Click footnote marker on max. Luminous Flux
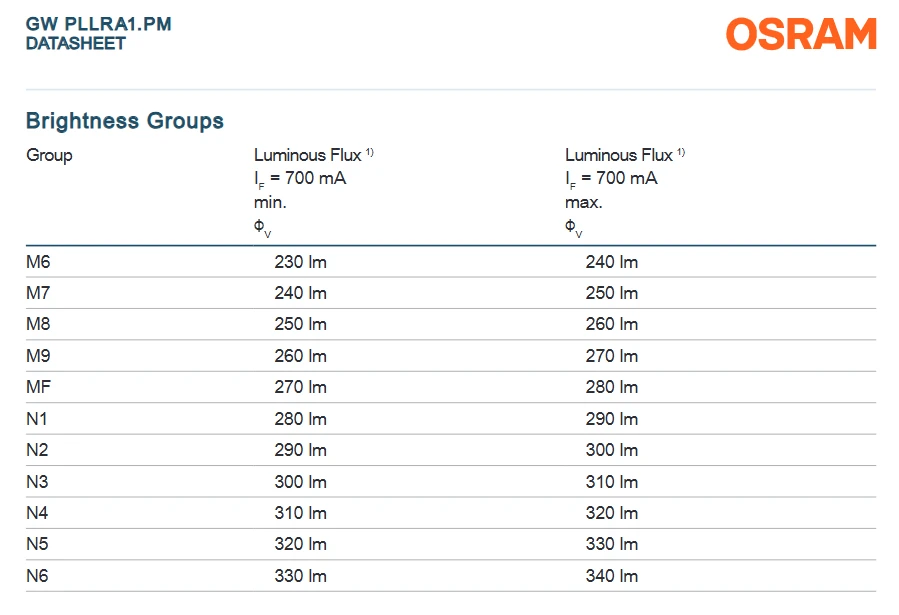The image size is (899, 615). pyautogui.click(x=681, y=152)
